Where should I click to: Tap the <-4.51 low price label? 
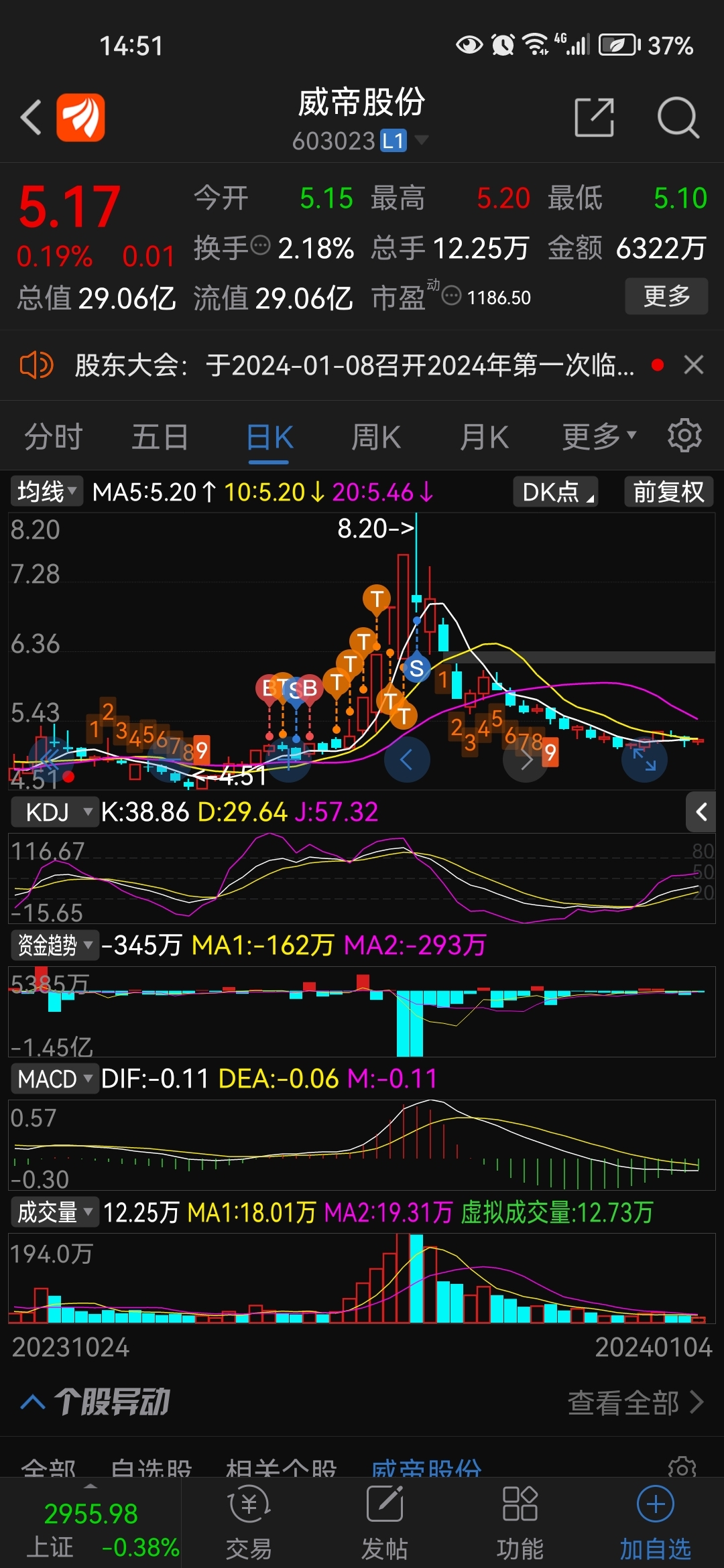(x=229, y=776)
